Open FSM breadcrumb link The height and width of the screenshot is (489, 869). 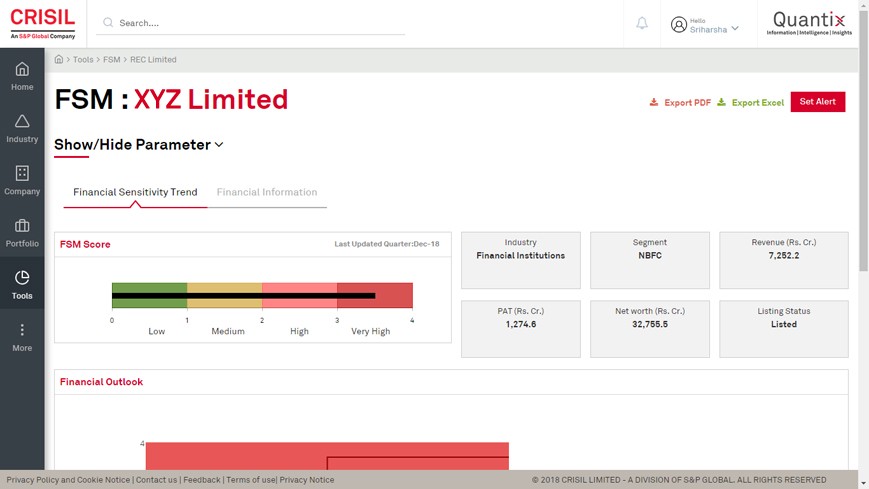point(111,60)
